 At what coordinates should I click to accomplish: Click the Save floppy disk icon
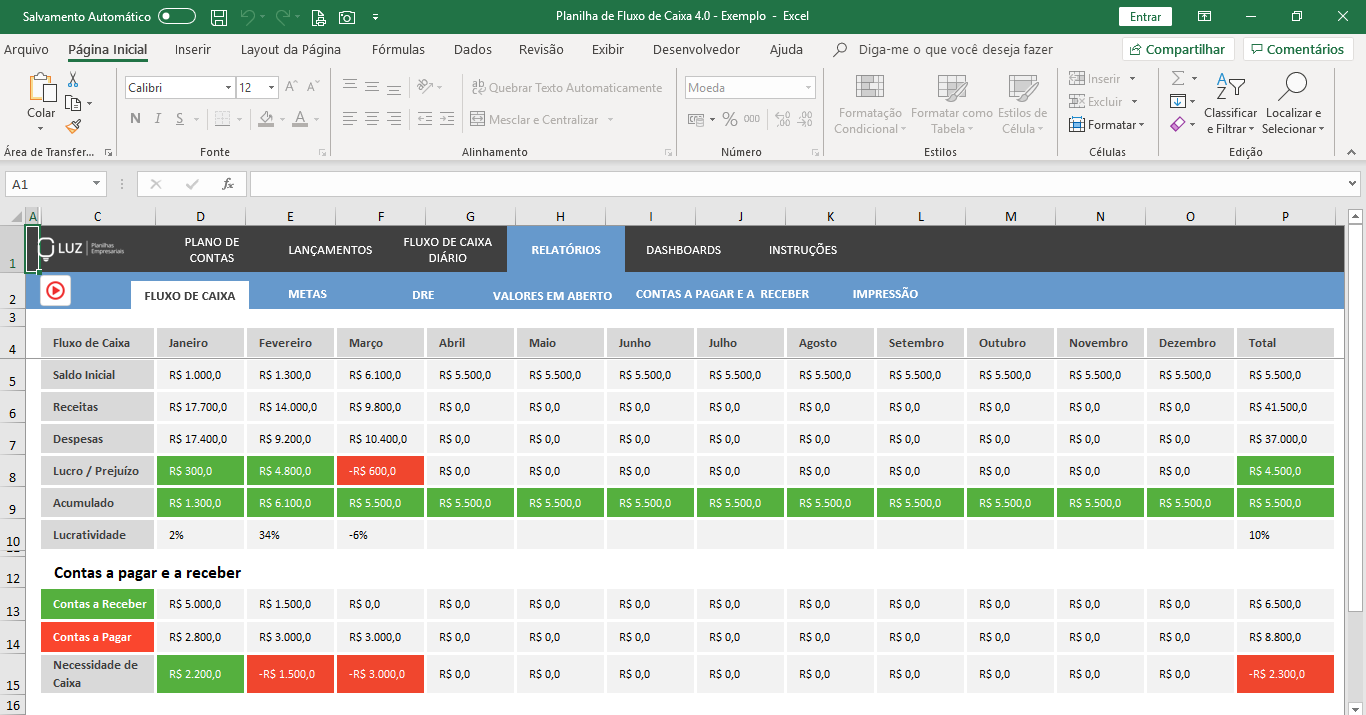219,17
